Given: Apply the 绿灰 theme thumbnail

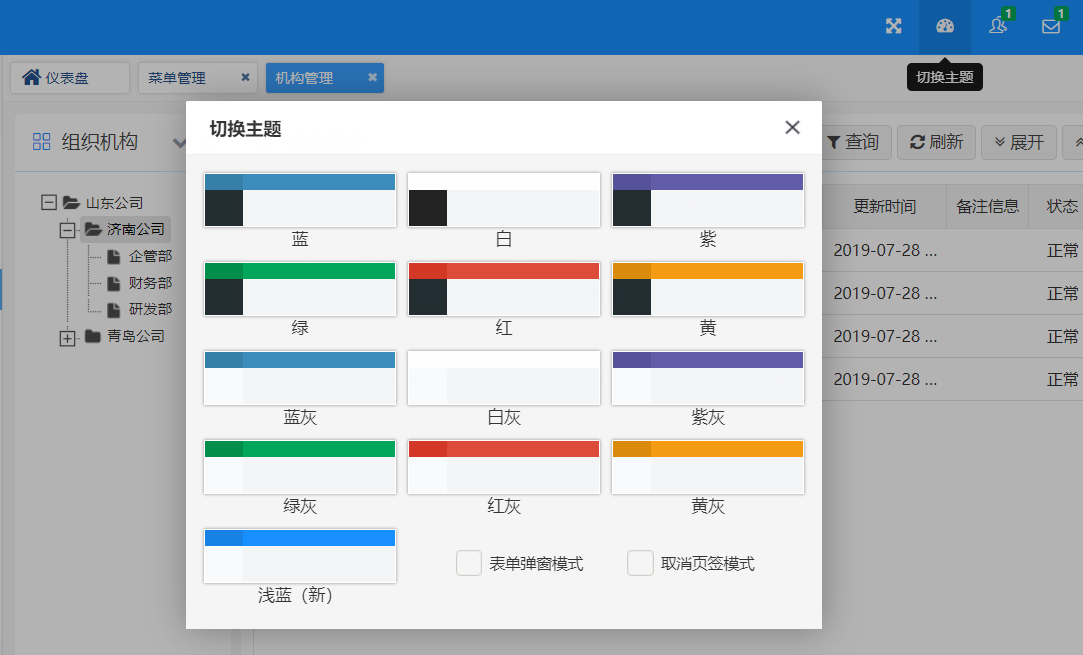Looking at the screenshot, I should pyautogui.click(x=300, y=467).
